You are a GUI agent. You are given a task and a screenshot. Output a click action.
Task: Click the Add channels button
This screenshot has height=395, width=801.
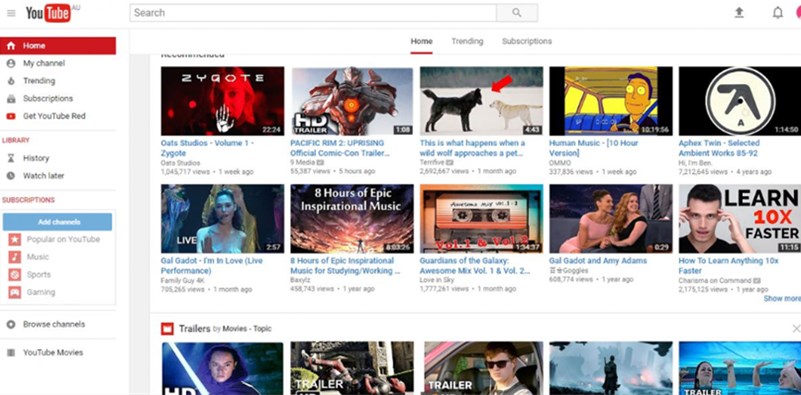tap(57, 222)
